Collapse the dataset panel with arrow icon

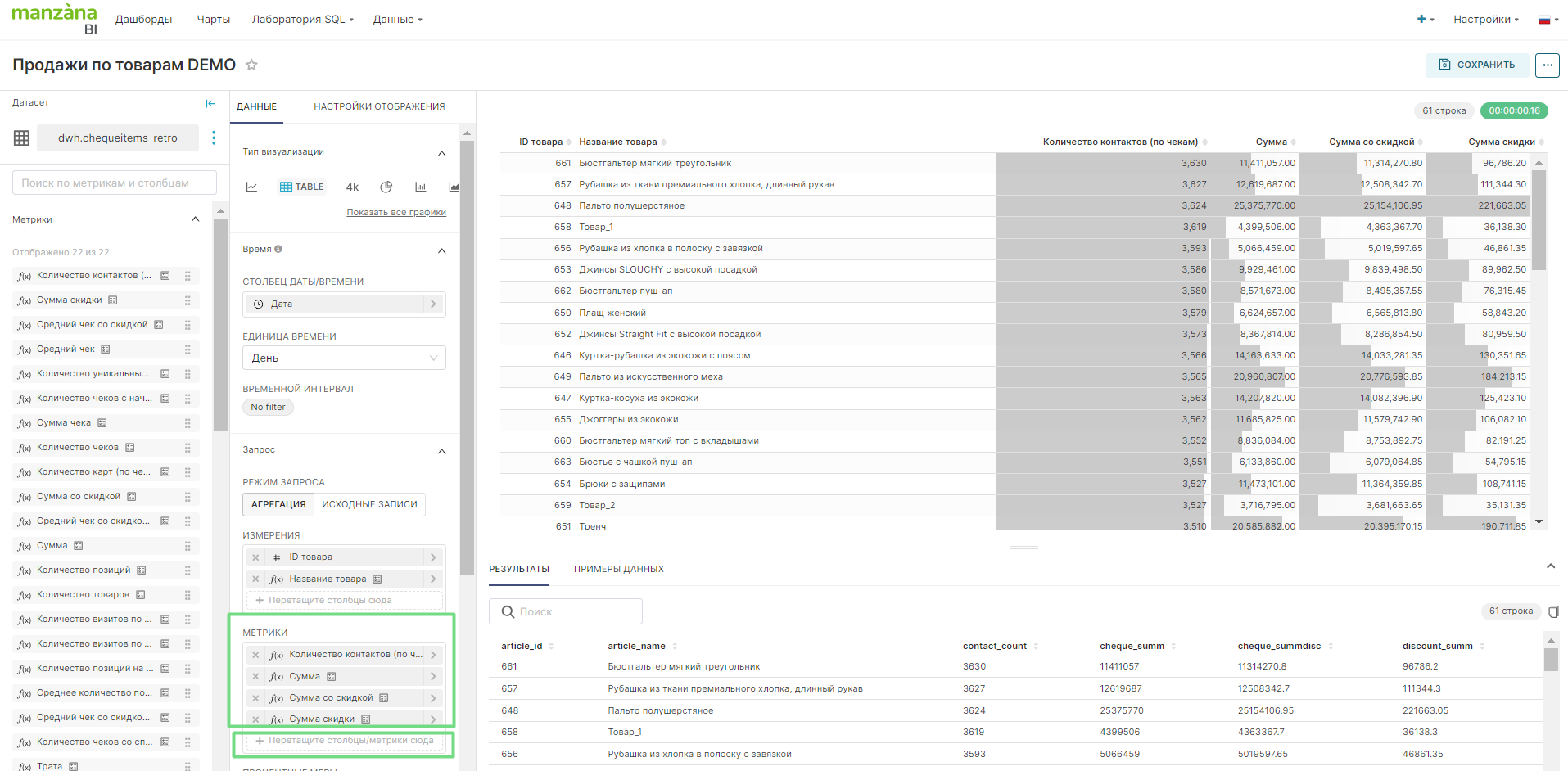pos(210,103)
